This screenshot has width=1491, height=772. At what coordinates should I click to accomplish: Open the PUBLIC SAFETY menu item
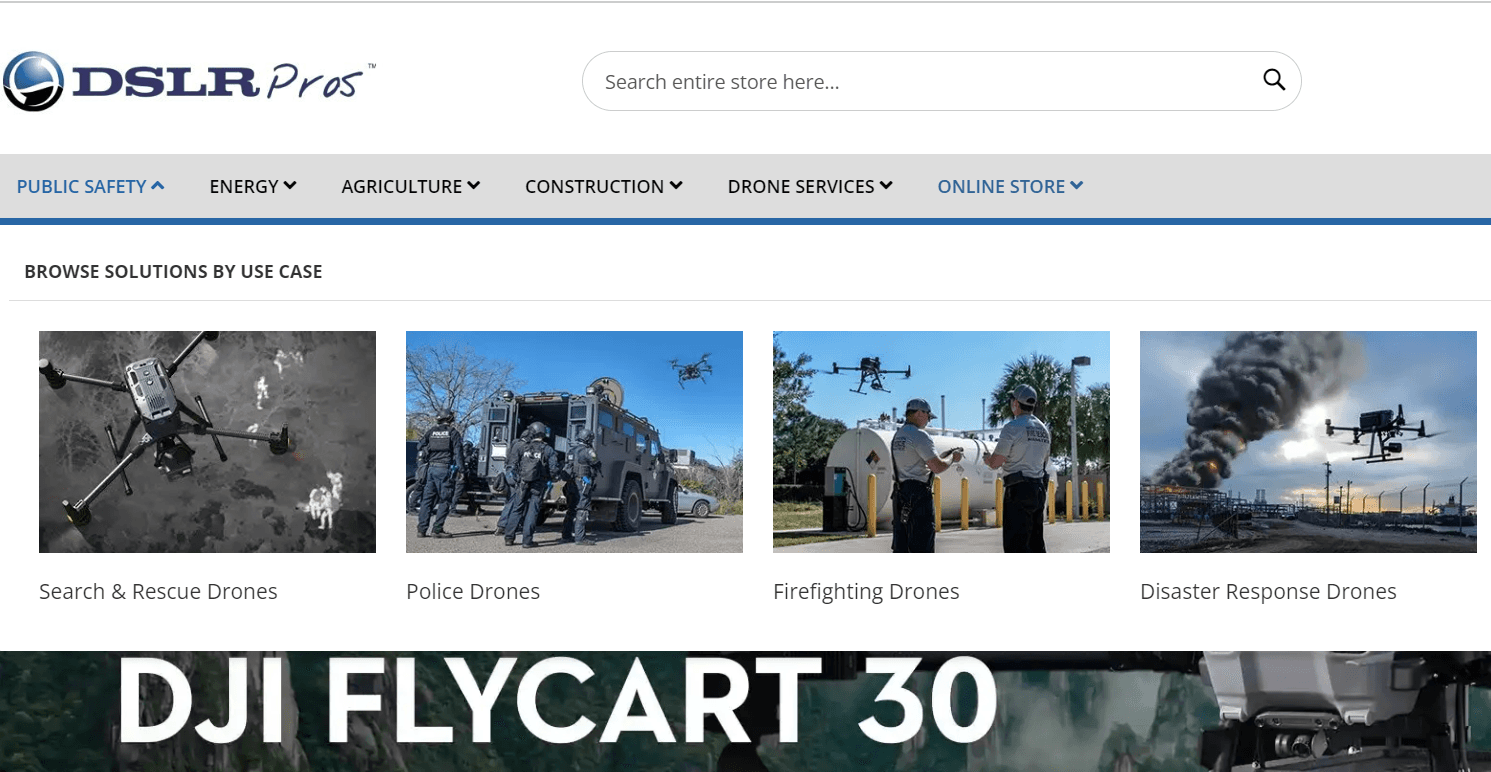(x=82, y=186)
